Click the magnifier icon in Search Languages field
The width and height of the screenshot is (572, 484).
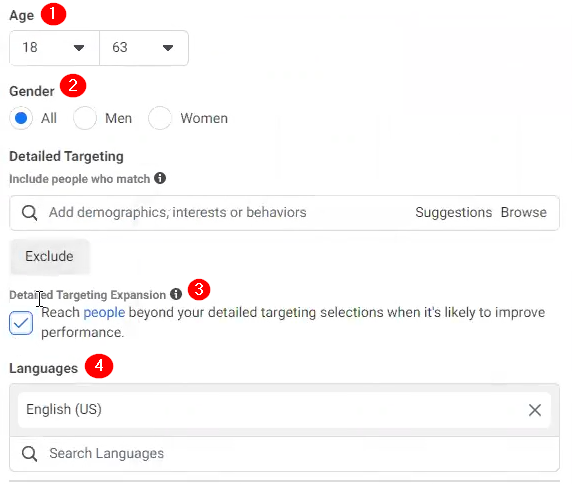coord(29,454)
